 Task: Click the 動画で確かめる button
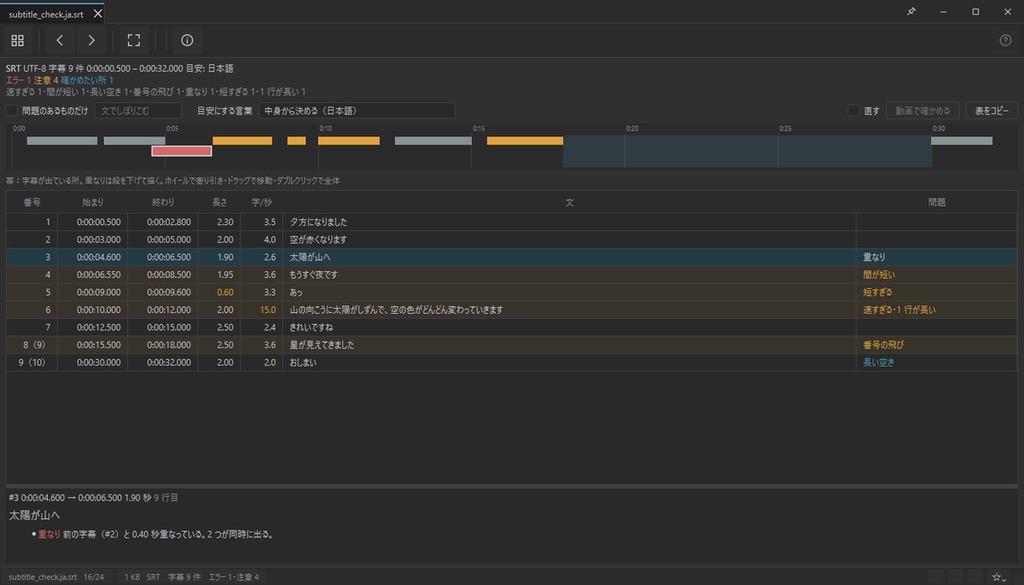(x=922, y=110)
